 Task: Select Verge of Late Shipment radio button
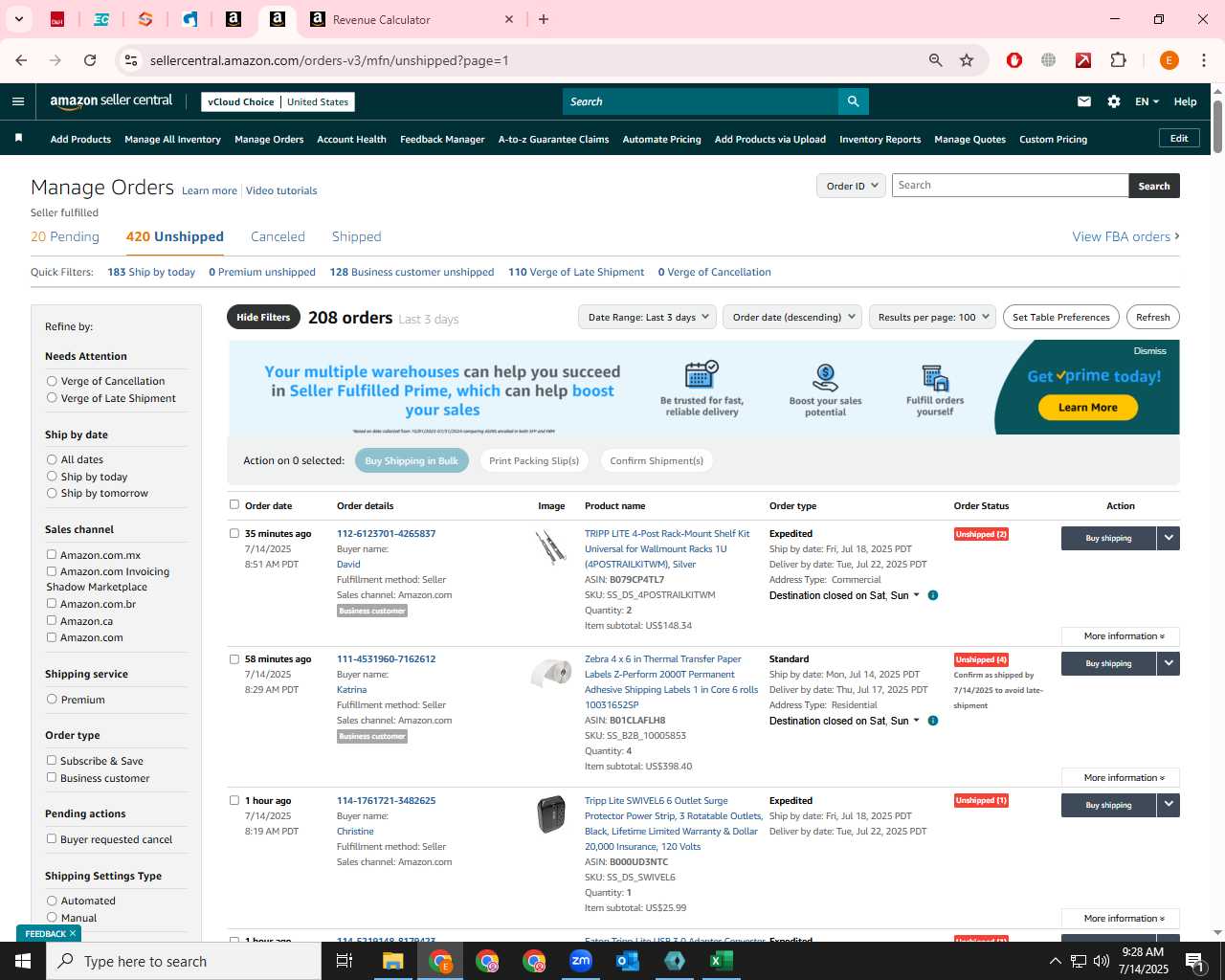52,398
